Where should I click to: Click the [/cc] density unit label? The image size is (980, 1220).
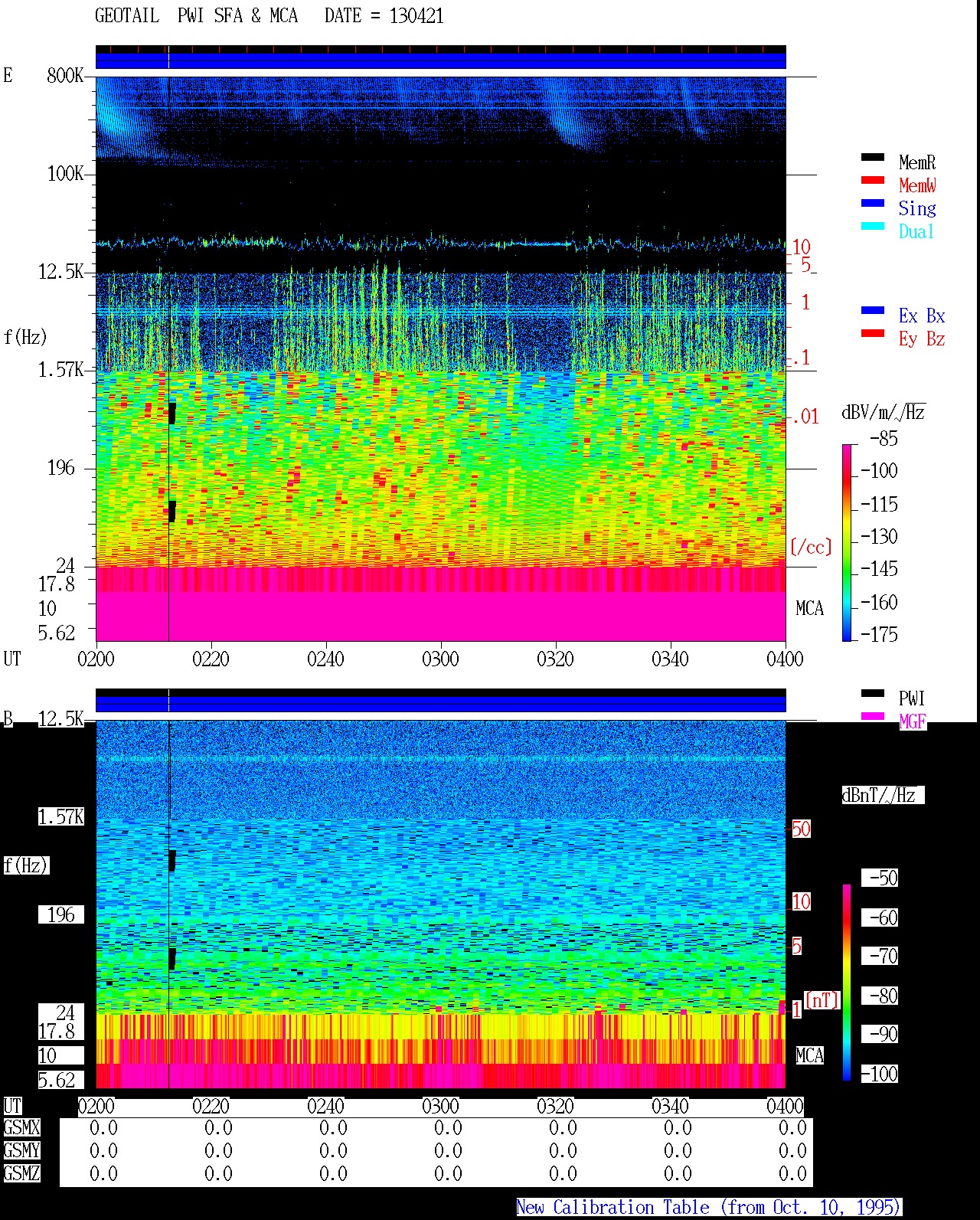[811, 547]
